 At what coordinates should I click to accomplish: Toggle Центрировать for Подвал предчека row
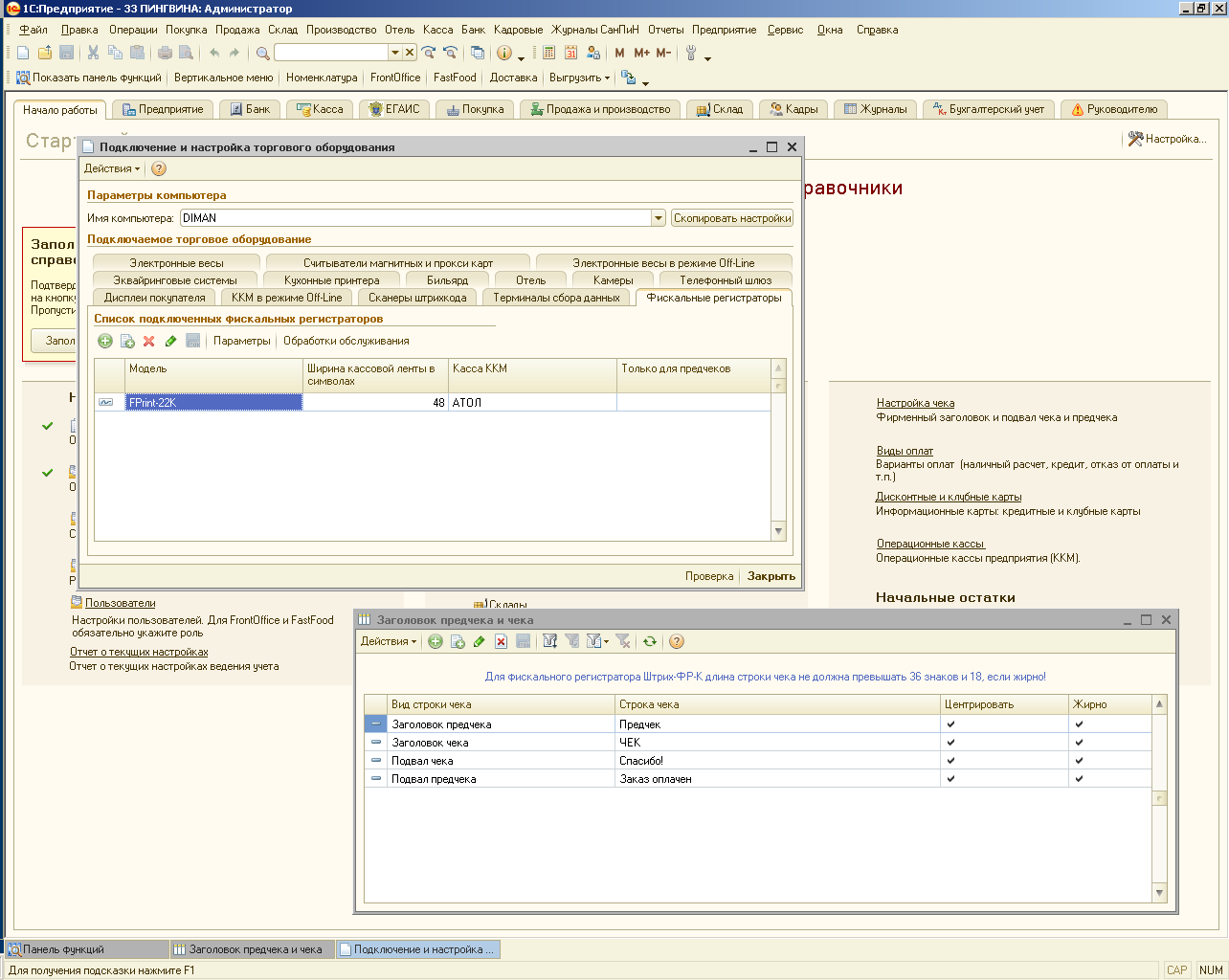pos(950,779)
